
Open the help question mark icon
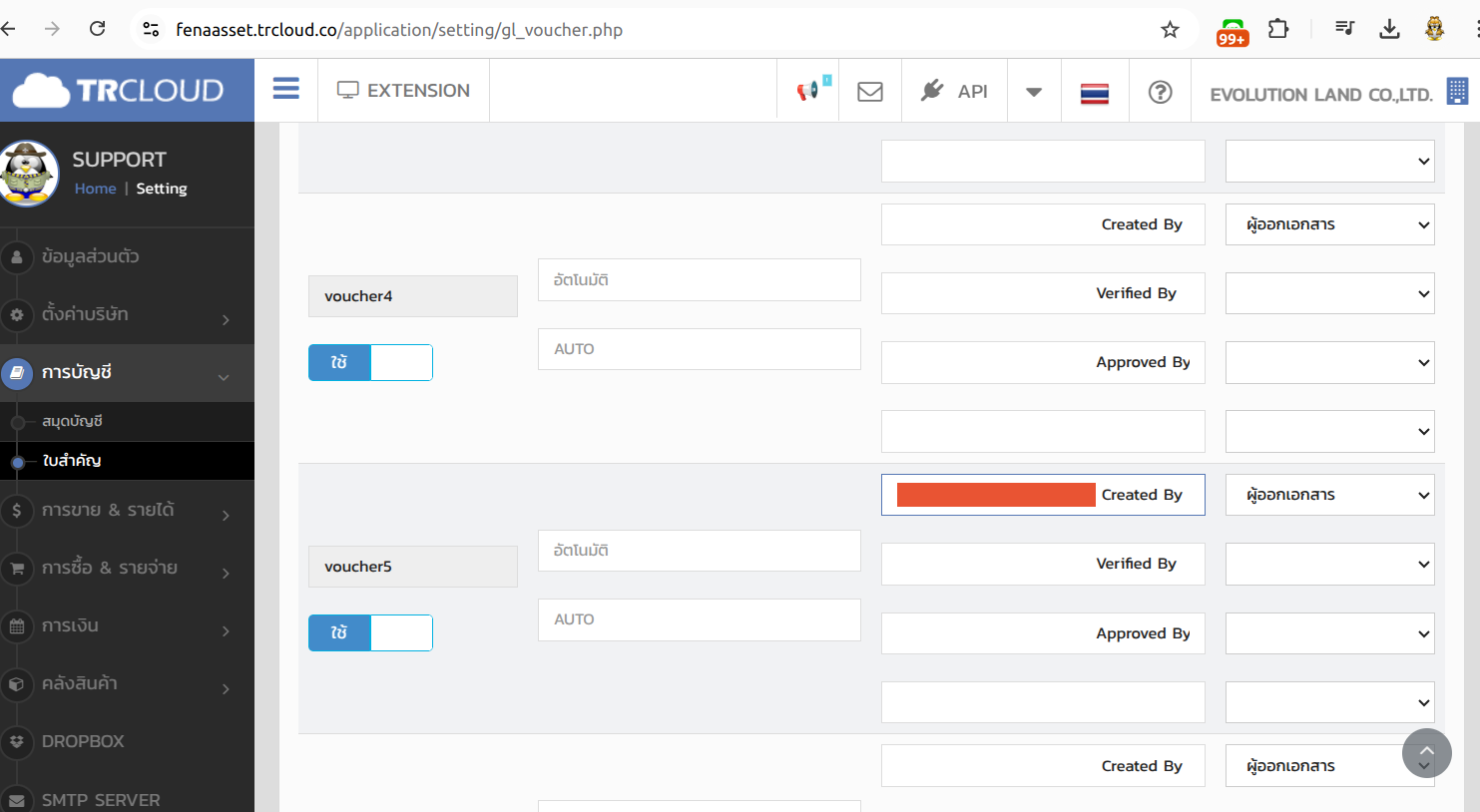coord(1160,92)
